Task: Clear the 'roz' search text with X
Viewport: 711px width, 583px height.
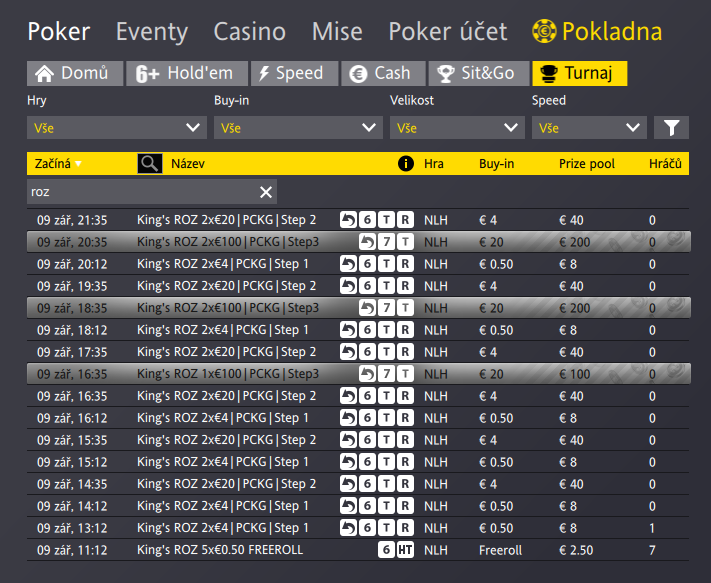Action: (x=266, y=192)
